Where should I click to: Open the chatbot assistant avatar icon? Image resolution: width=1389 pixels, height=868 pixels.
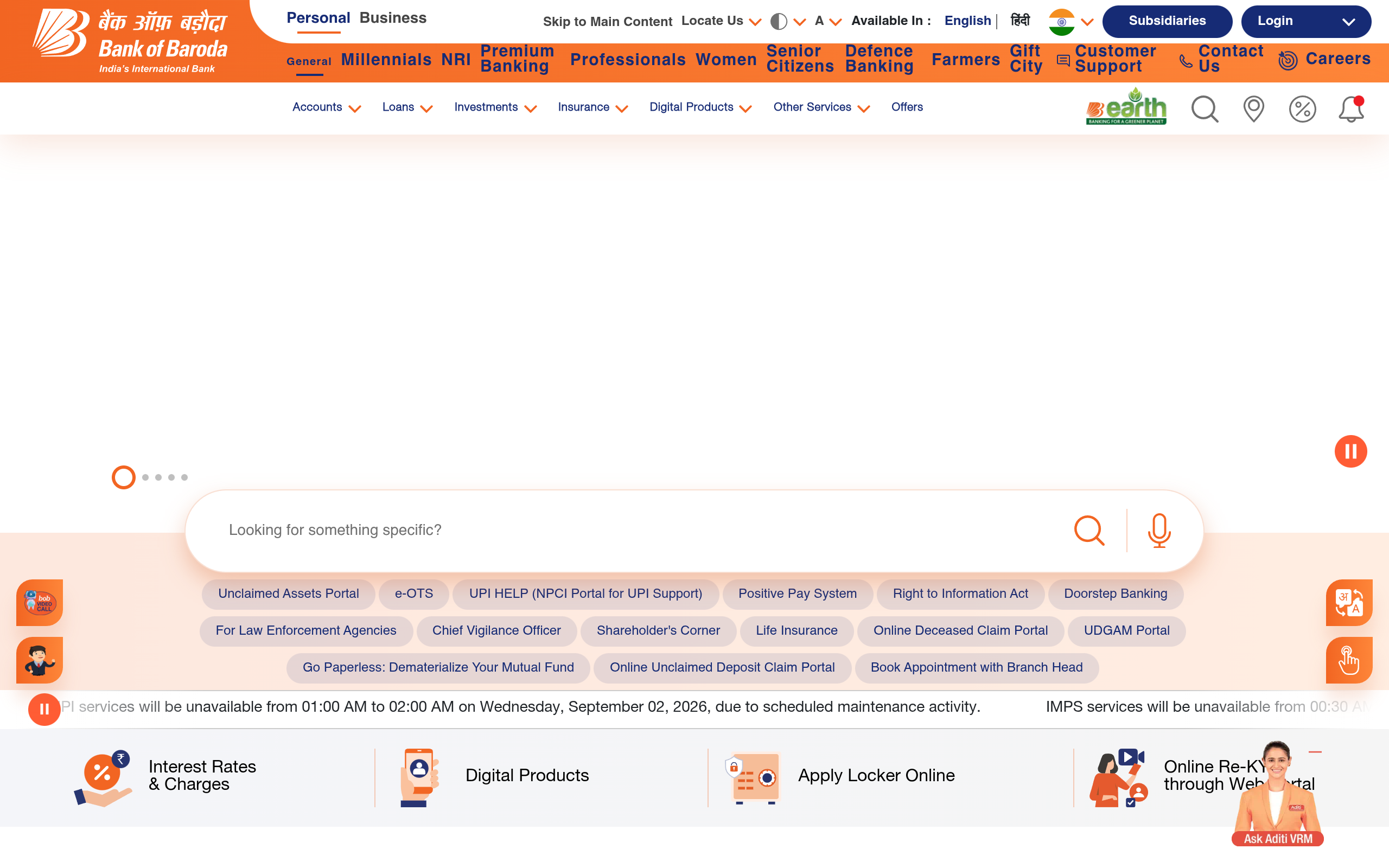(x=39, y=660)
